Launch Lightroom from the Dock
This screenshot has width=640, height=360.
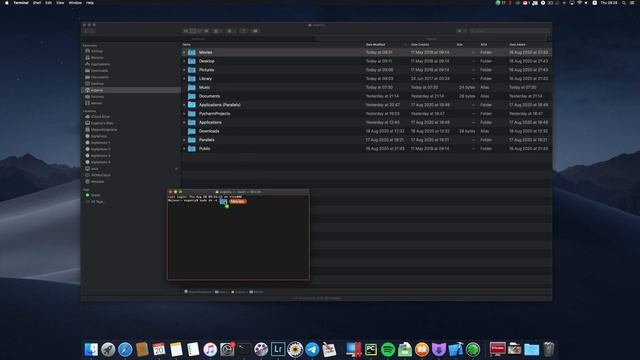point(278,349)
